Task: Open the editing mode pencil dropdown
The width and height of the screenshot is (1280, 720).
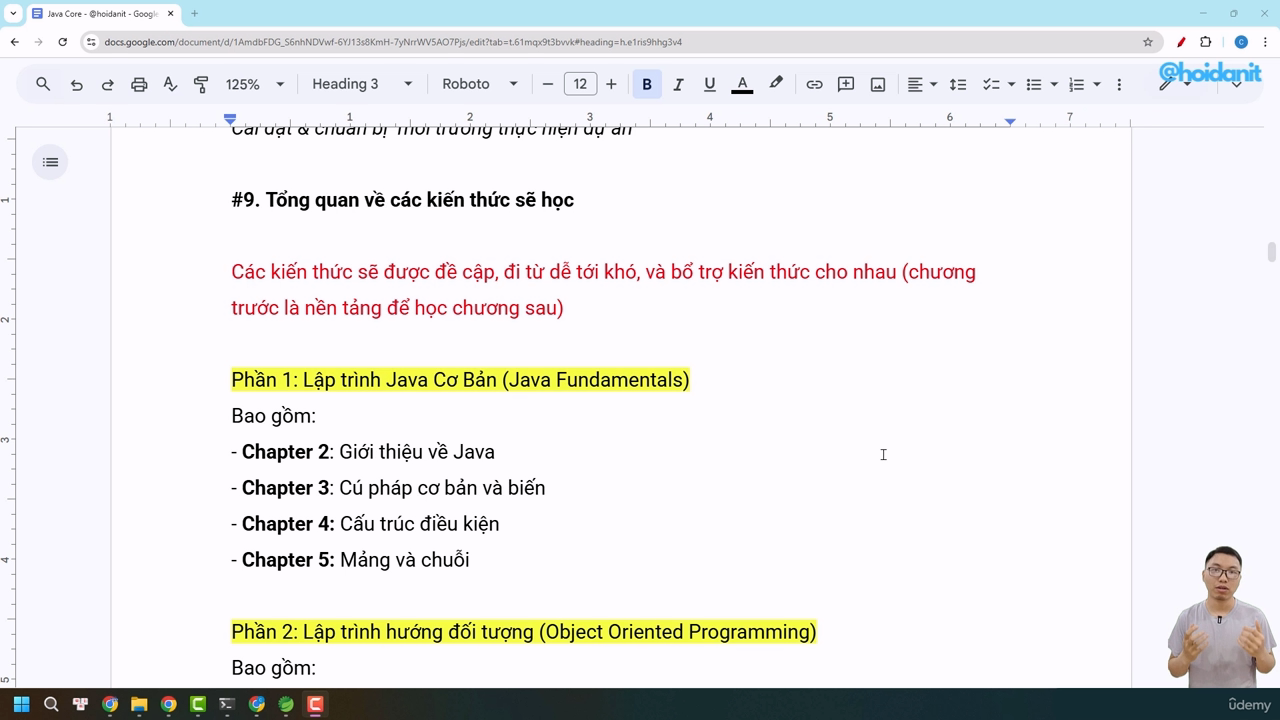Action: pyautogui.click(x=1174, y=84)
